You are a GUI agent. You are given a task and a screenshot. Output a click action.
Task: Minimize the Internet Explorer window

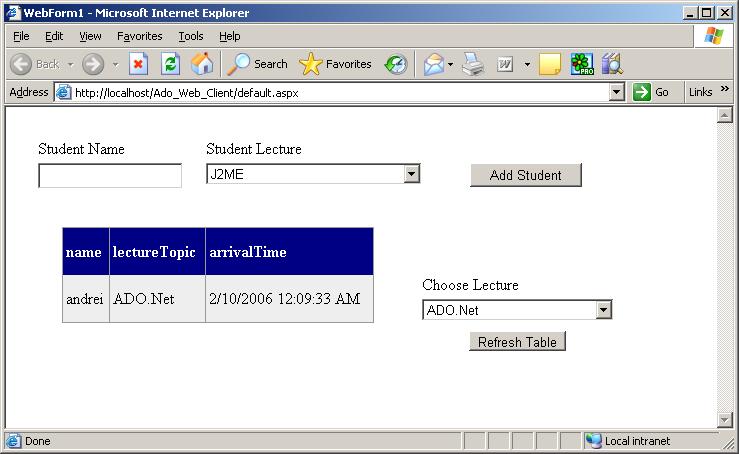point(690,13)
